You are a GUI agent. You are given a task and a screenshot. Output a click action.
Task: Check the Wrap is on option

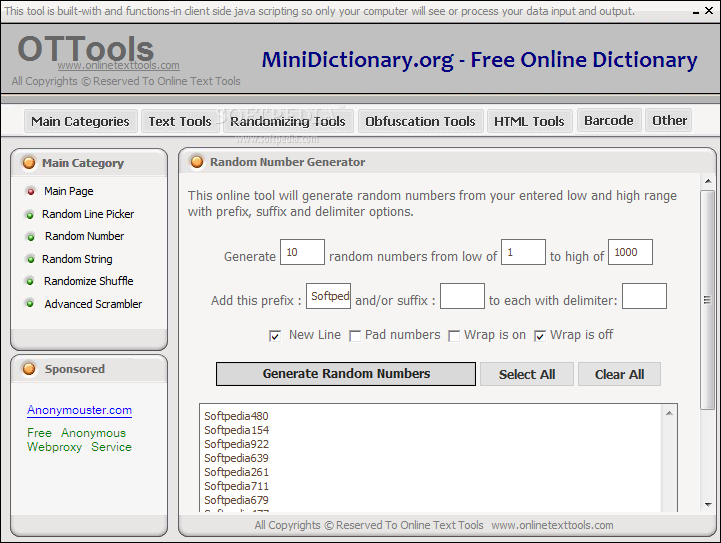click(x=454, y=336)
